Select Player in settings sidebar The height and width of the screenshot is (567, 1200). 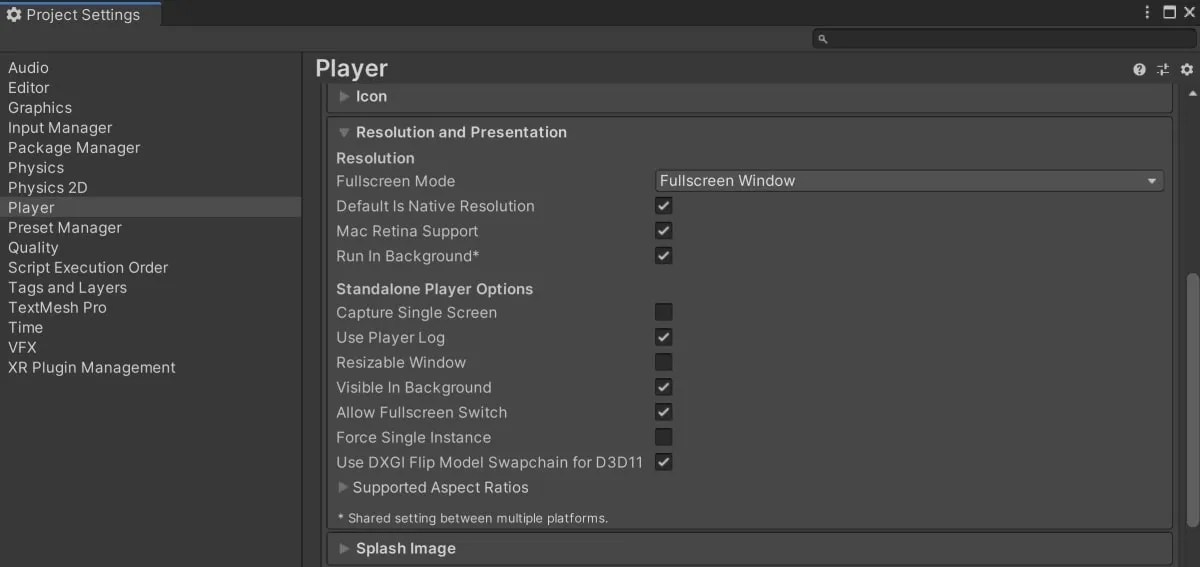click(x=150, y=208)
